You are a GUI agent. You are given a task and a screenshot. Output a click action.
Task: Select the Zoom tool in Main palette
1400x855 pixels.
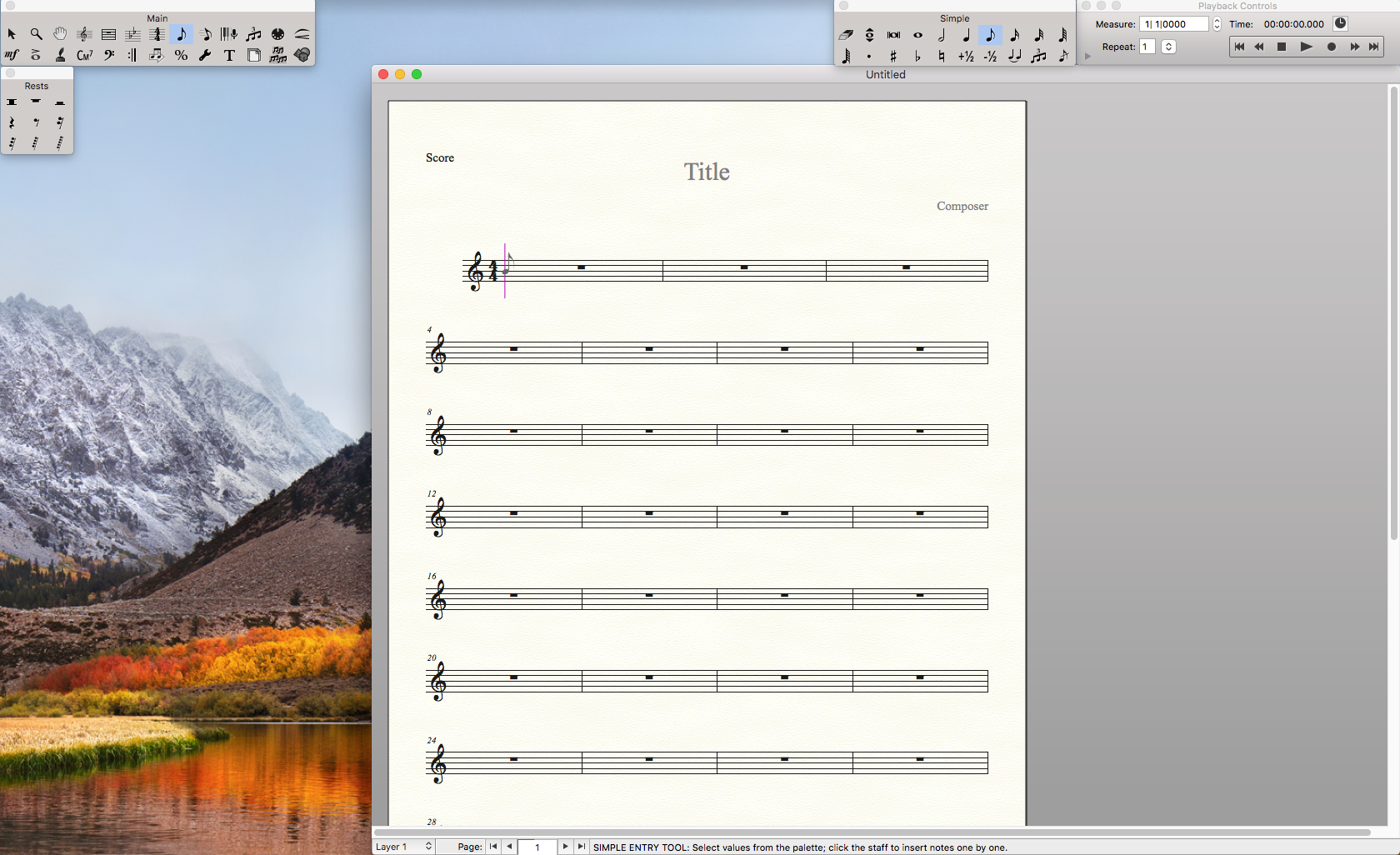[x=36, y=34]
